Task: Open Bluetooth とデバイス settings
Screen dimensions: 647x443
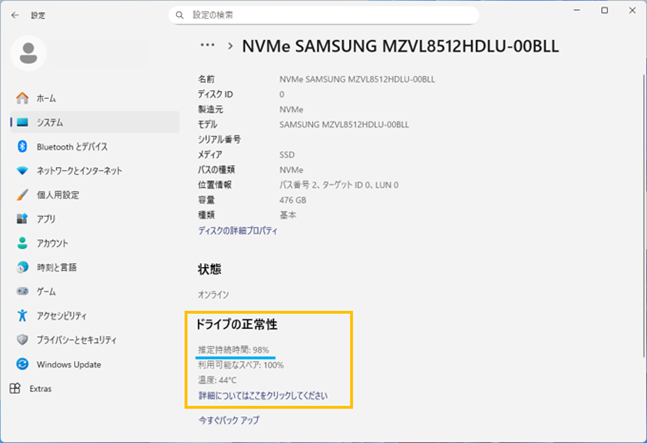Action: (95, 146)
